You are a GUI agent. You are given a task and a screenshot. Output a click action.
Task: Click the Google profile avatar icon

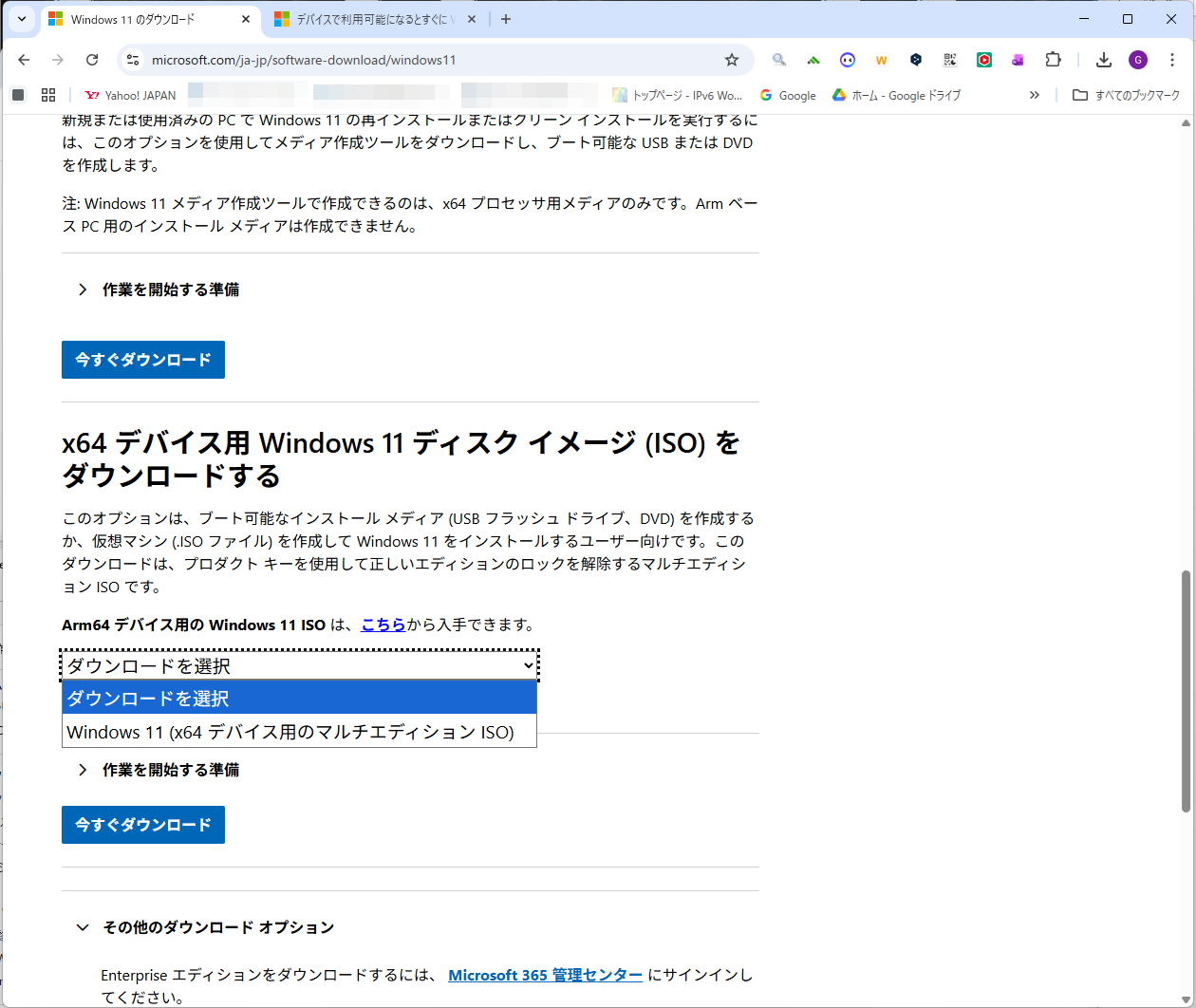1137,59
